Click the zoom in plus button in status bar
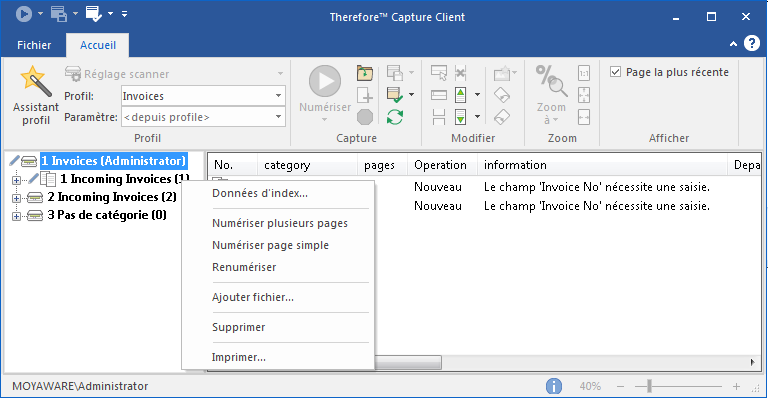 click(x=736, y=387)
